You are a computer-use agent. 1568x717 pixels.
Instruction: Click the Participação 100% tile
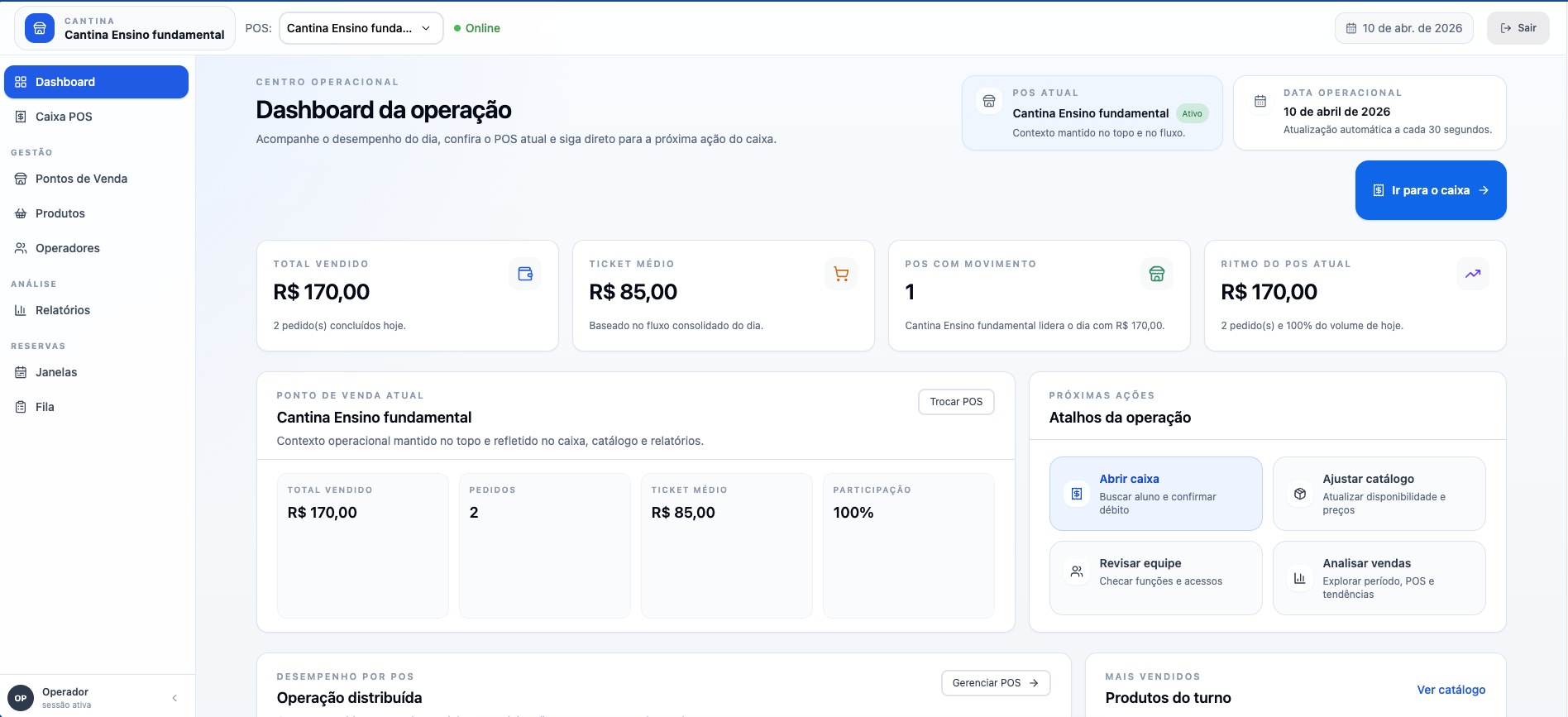click(909, 546)
